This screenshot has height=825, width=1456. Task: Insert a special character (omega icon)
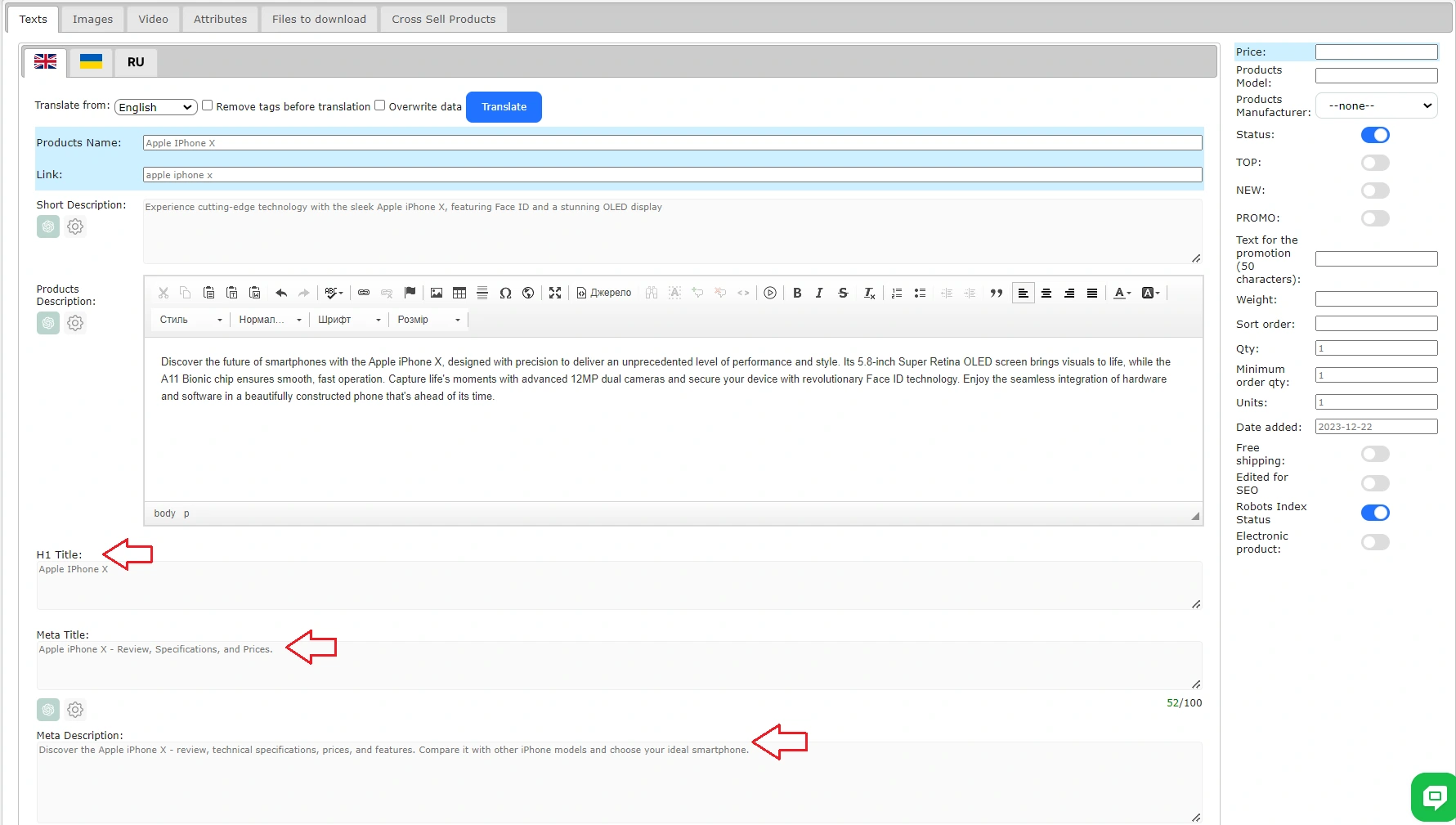click(505, 293)
